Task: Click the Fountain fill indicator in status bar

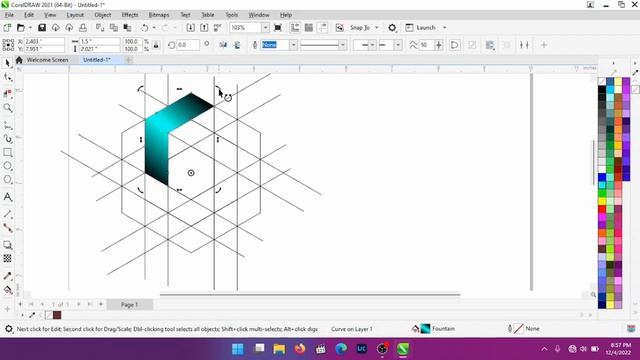Action: (433, 329)
